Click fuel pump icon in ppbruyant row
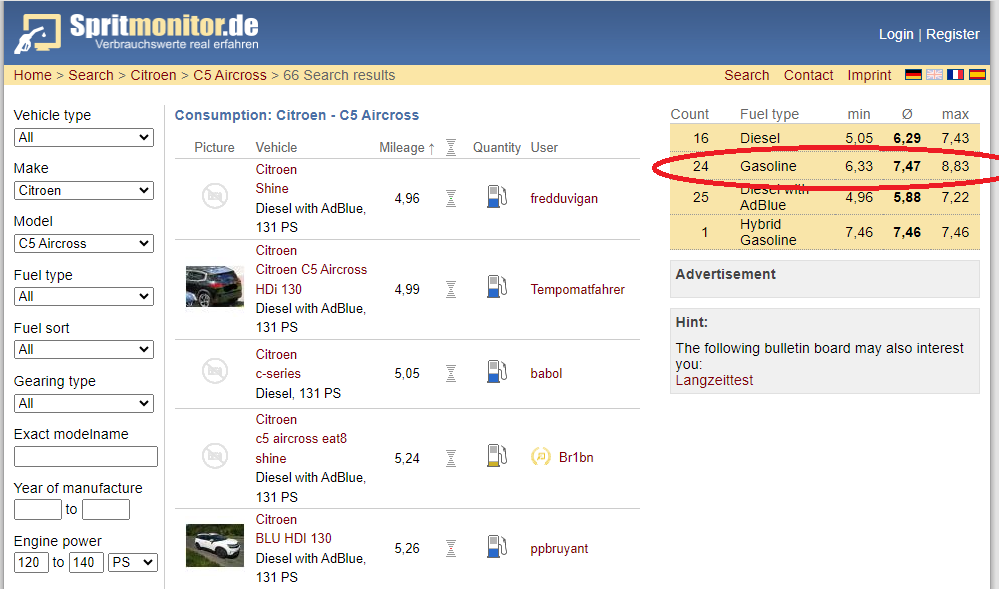This screenshot has width=999, height=589. click(x=496, y=546)
